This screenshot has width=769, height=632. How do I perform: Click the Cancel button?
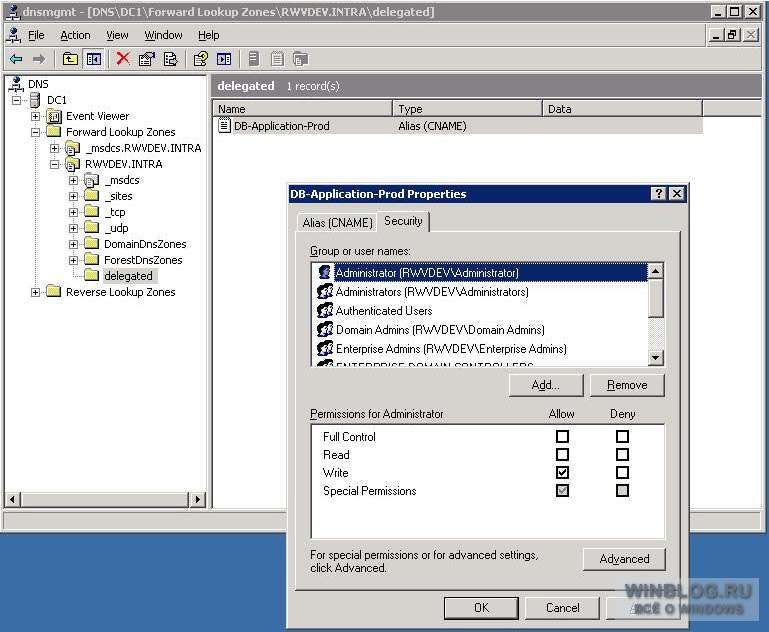(563, 608)
